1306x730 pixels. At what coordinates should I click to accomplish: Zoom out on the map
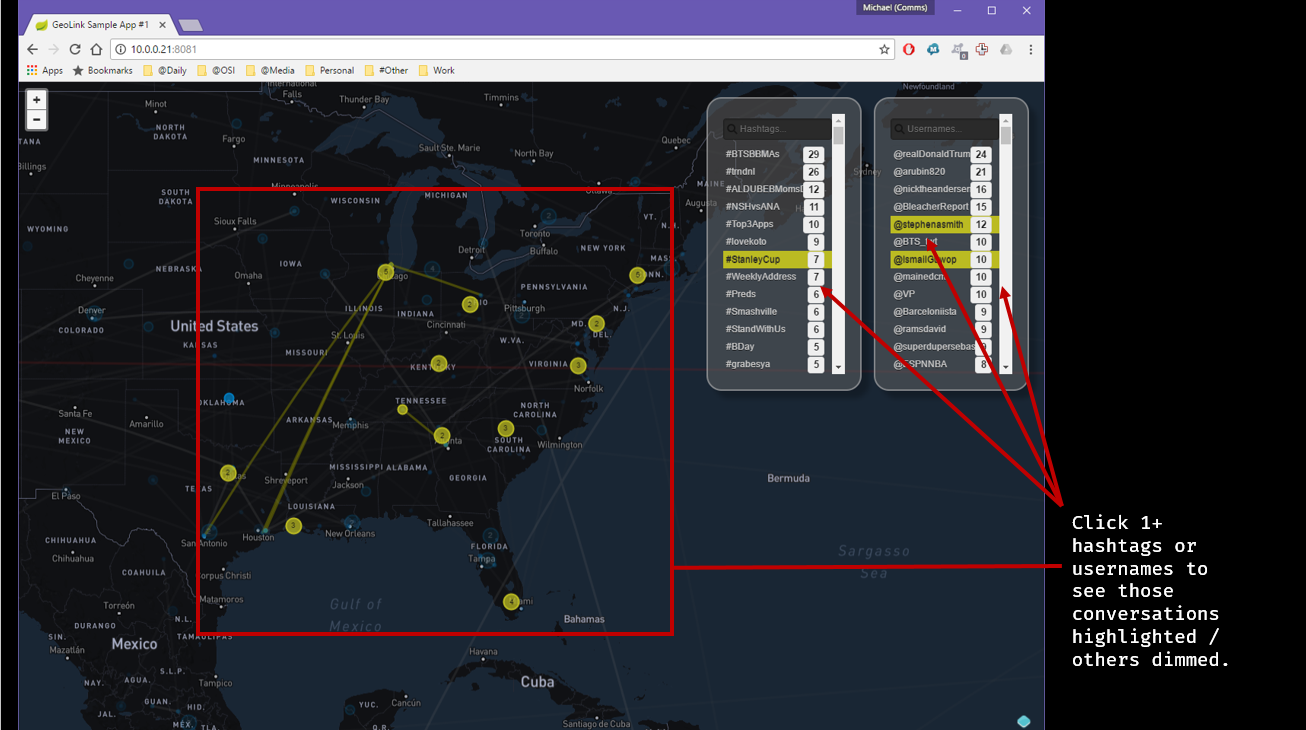click(36, 120)
